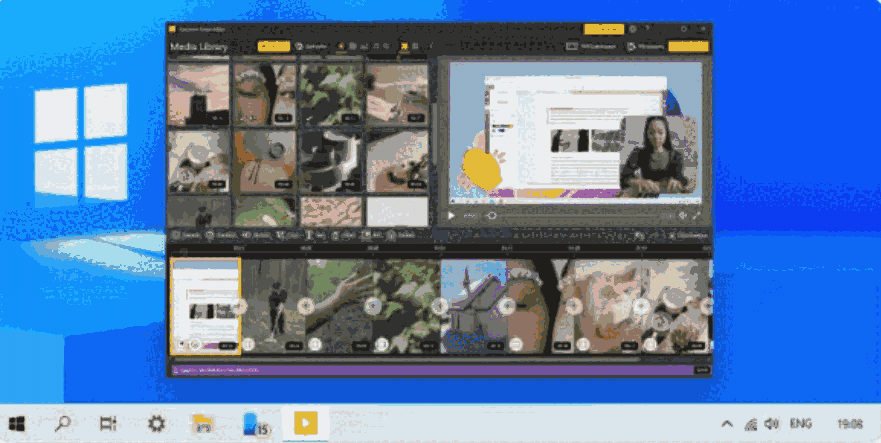The image size is (881, 443).
Task: Select the white blank thumbnail in the library
Action: tap(397, 211)
